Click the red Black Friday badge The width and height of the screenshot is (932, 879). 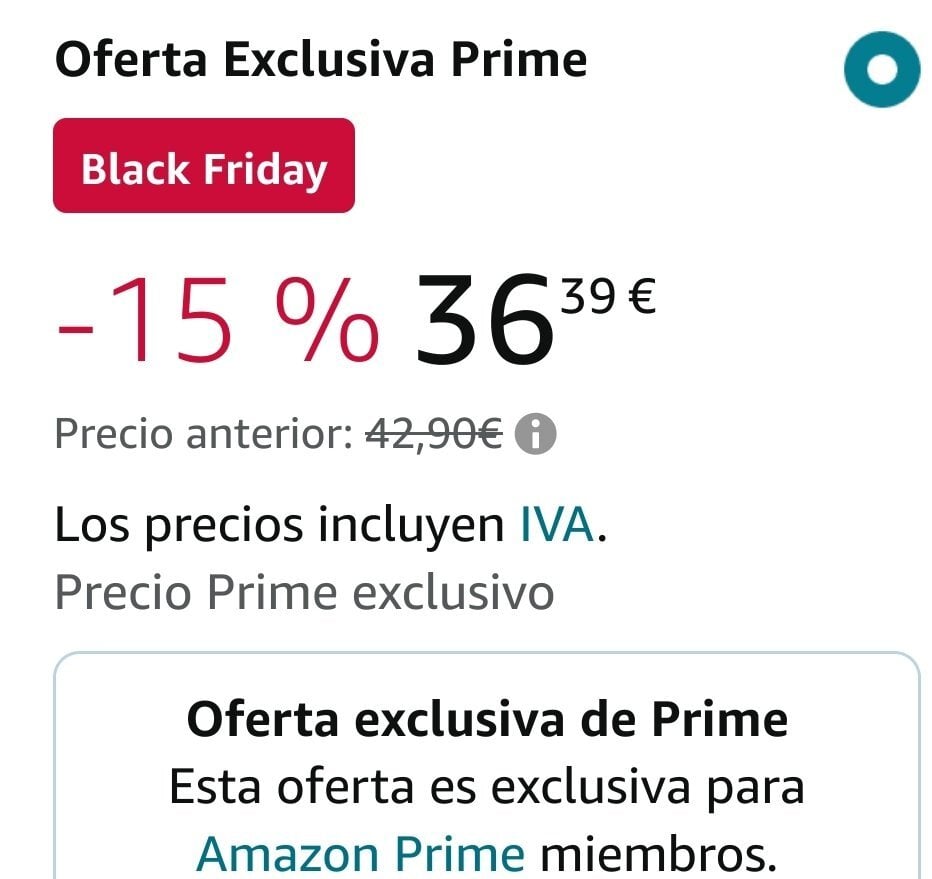point(204,166)
